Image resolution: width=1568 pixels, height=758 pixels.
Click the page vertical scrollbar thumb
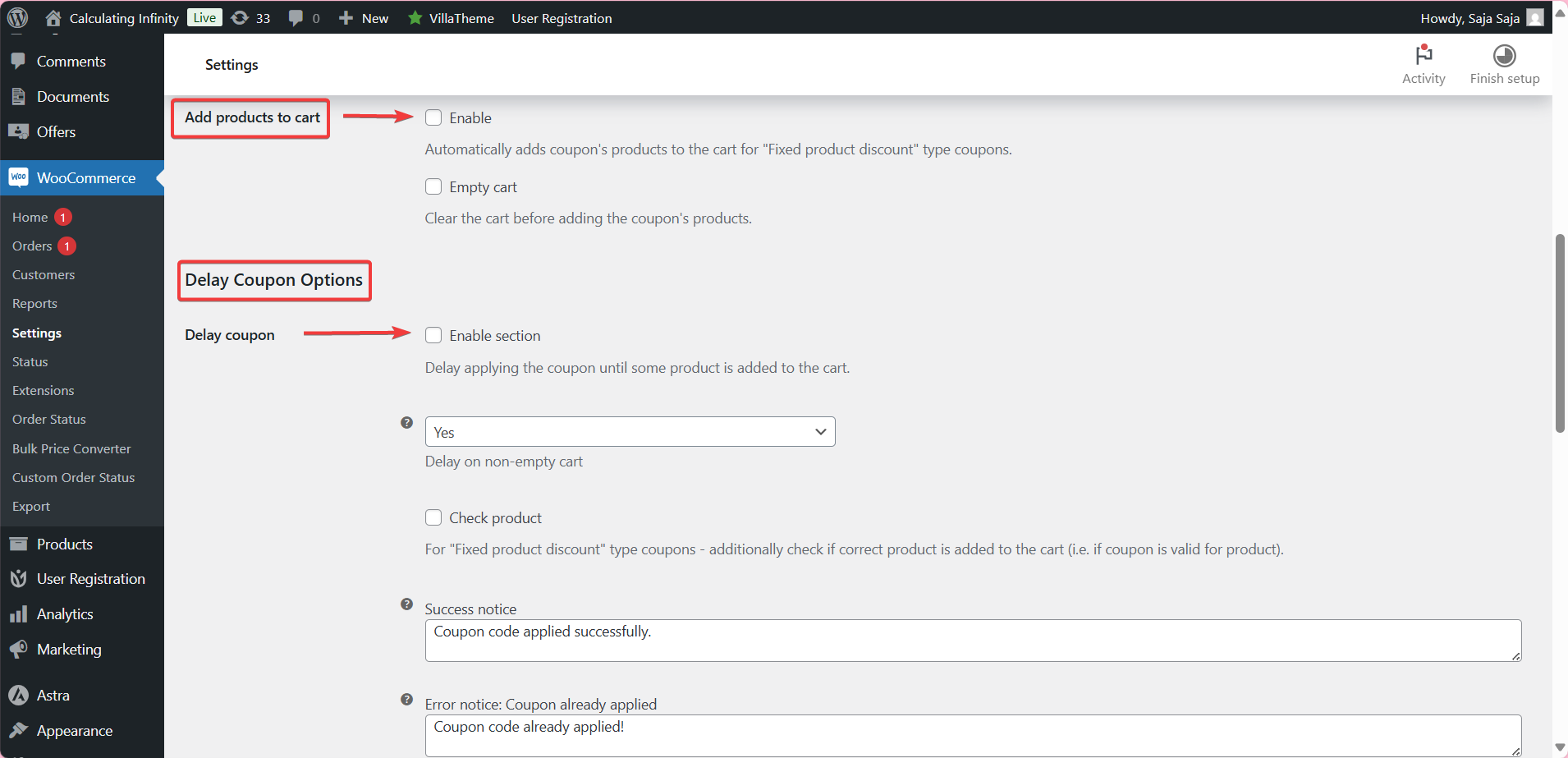point(1560,333)
